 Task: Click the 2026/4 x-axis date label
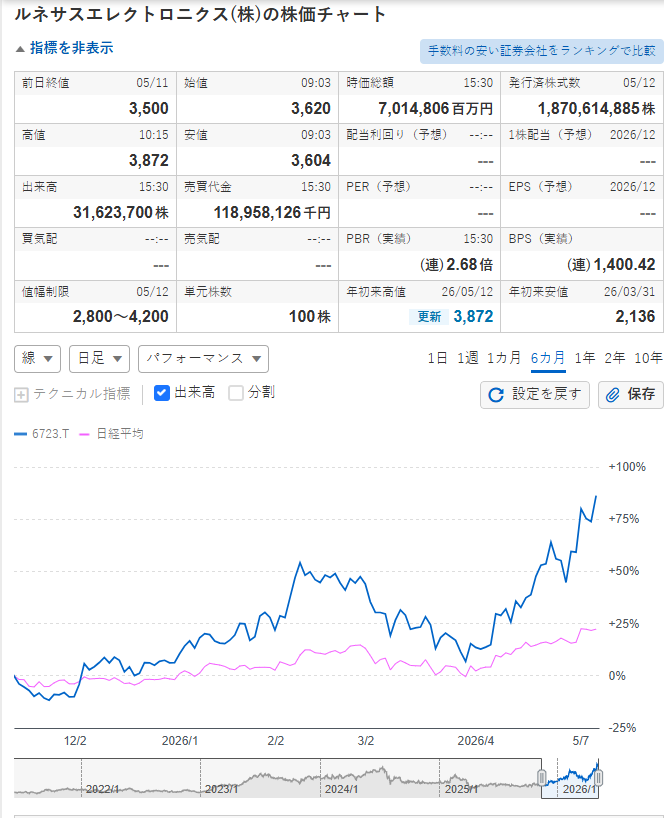pos(476,741)
